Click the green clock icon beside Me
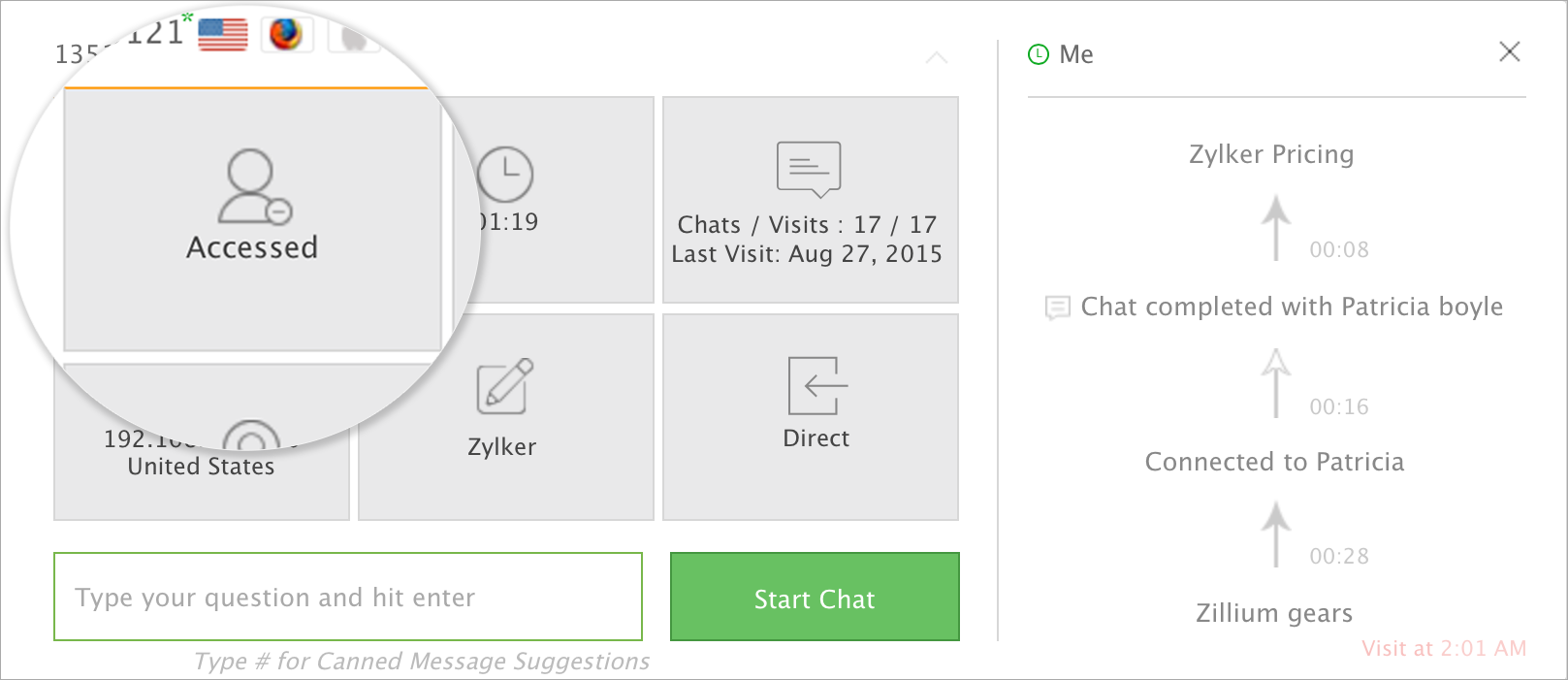The height and width of the screenshot is (680, 1568). click(1038, 54)
